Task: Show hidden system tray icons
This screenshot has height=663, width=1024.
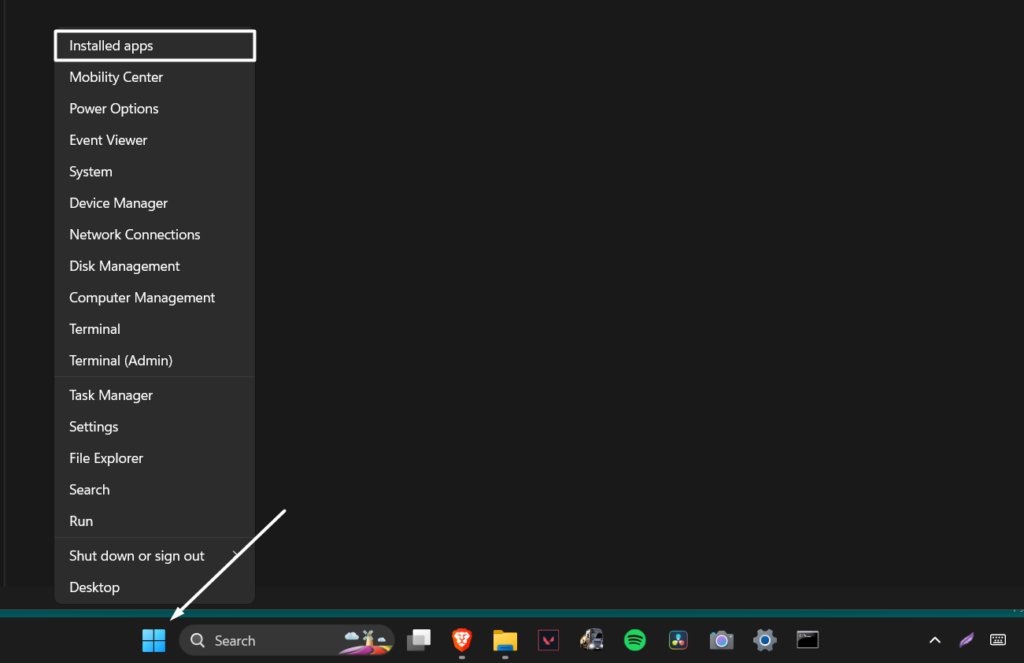Action: tap(935, 640)
